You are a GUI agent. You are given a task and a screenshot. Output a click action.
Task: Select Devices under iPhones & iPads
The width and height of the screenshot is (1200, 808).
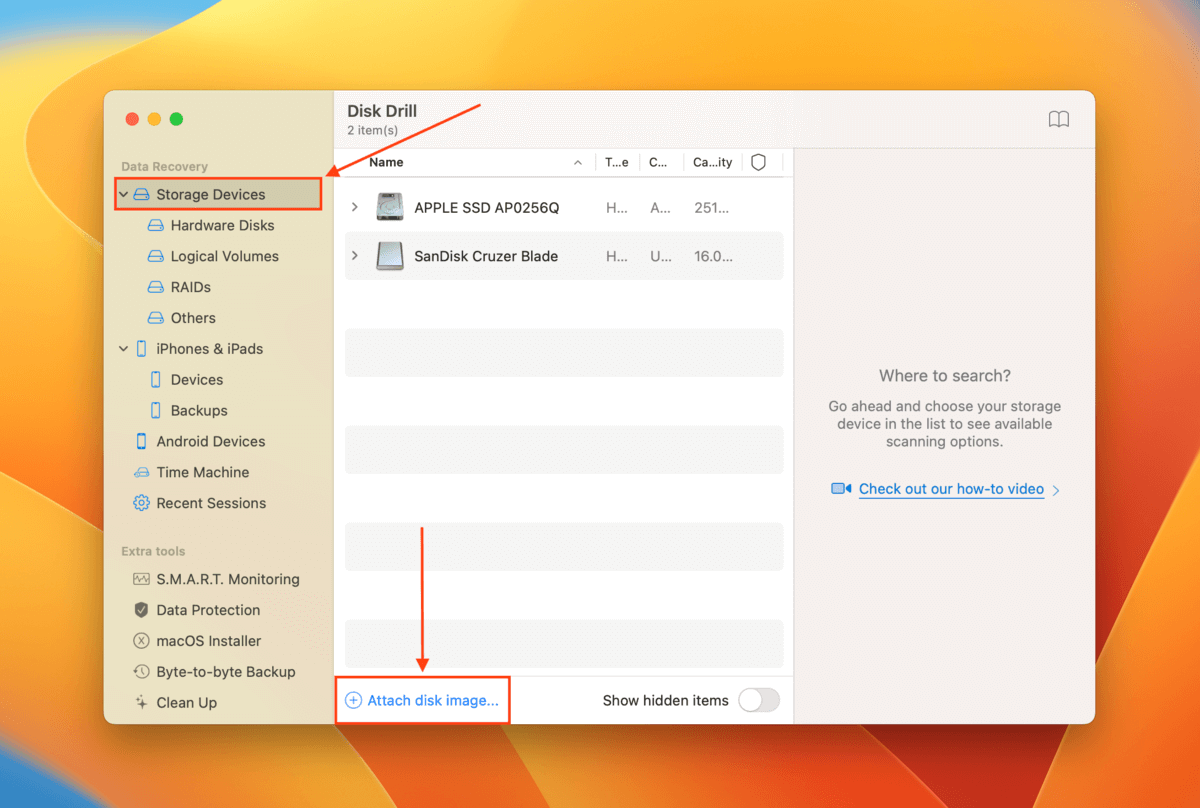click(x=197, y=380)
